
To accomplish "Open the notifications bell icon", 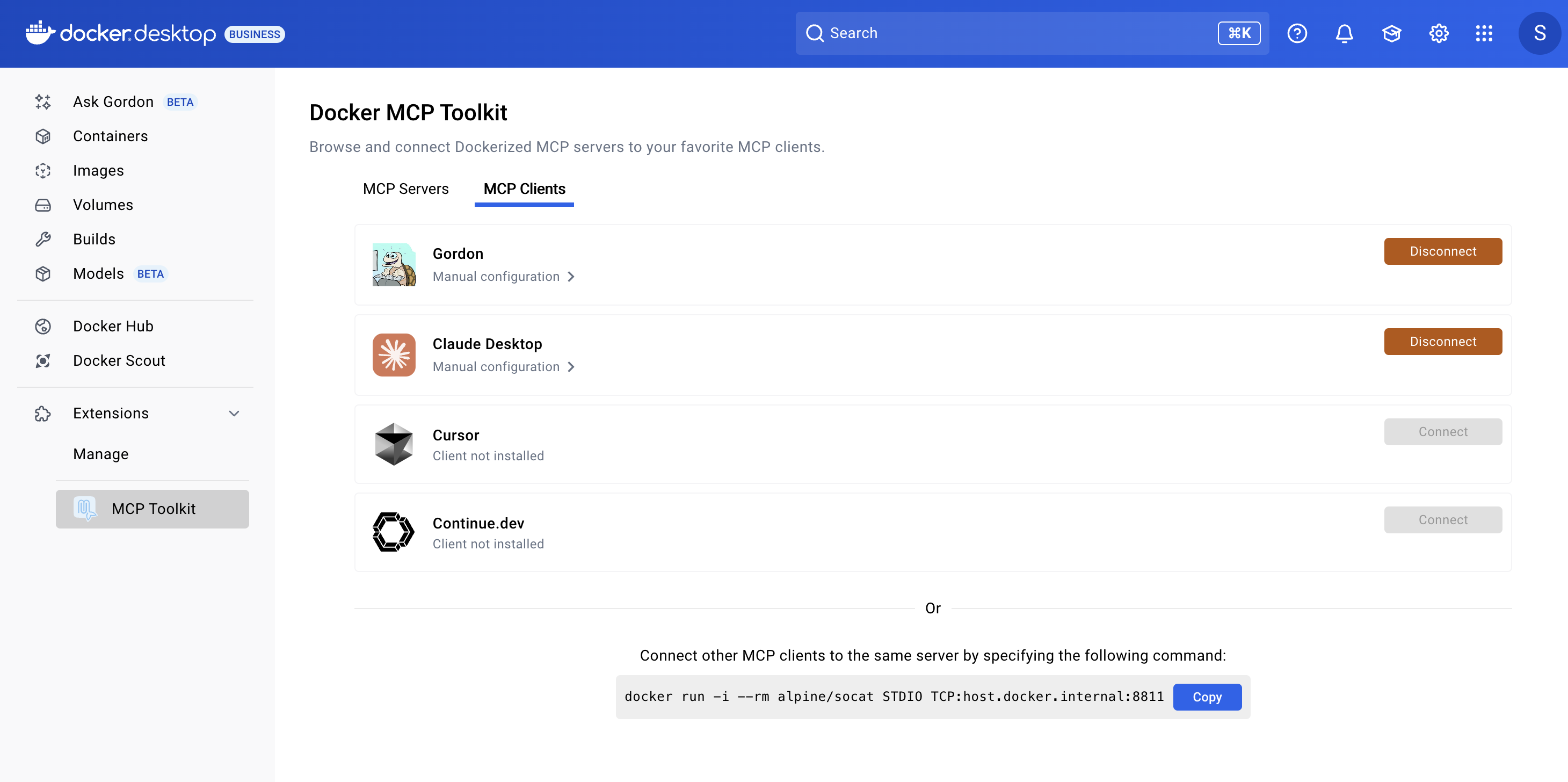I will (x=1344, y=33).
